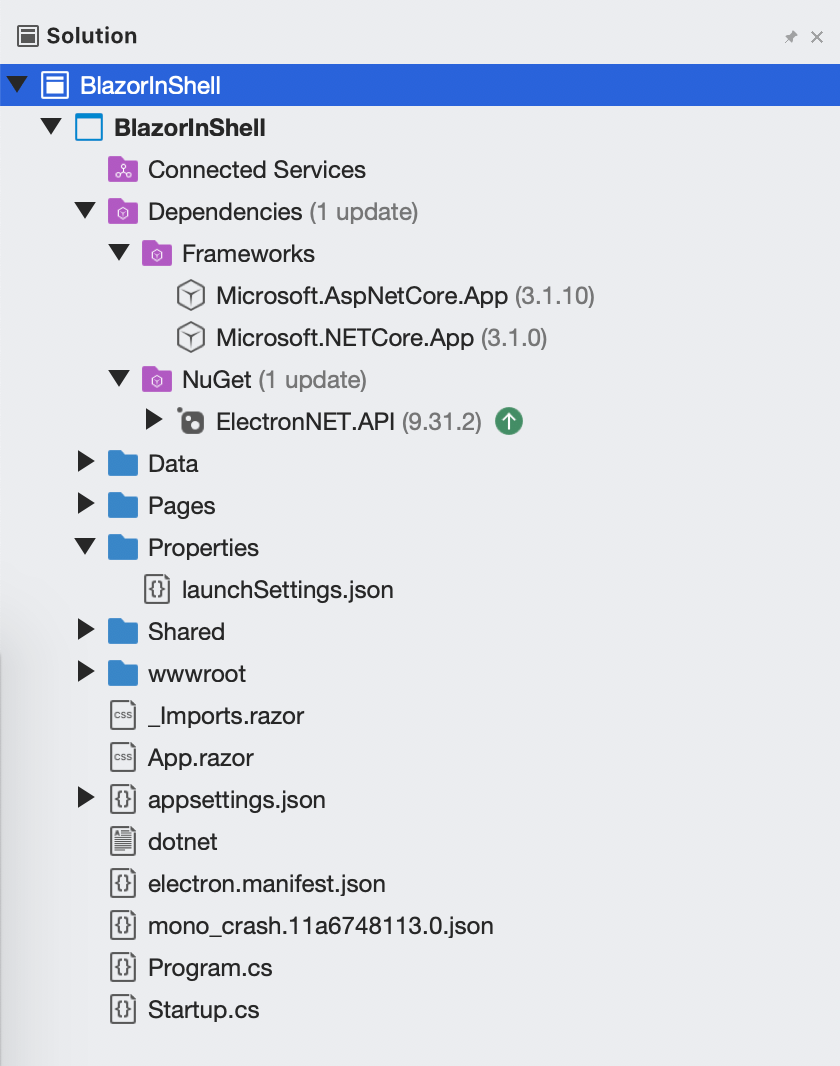Click the mono_crash json file icon

click(x=123, y=925)
